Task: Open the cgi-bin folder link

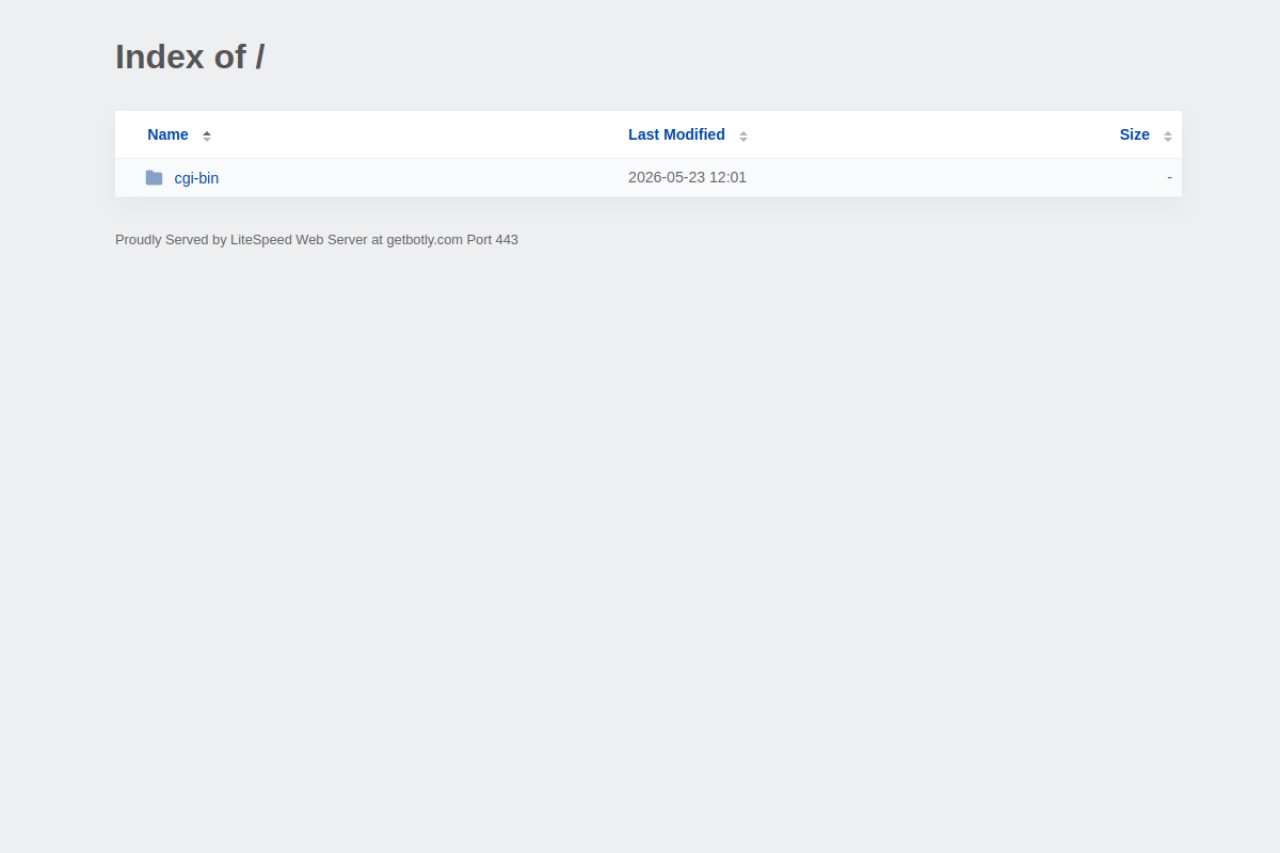Action: (x=196, y=178)
